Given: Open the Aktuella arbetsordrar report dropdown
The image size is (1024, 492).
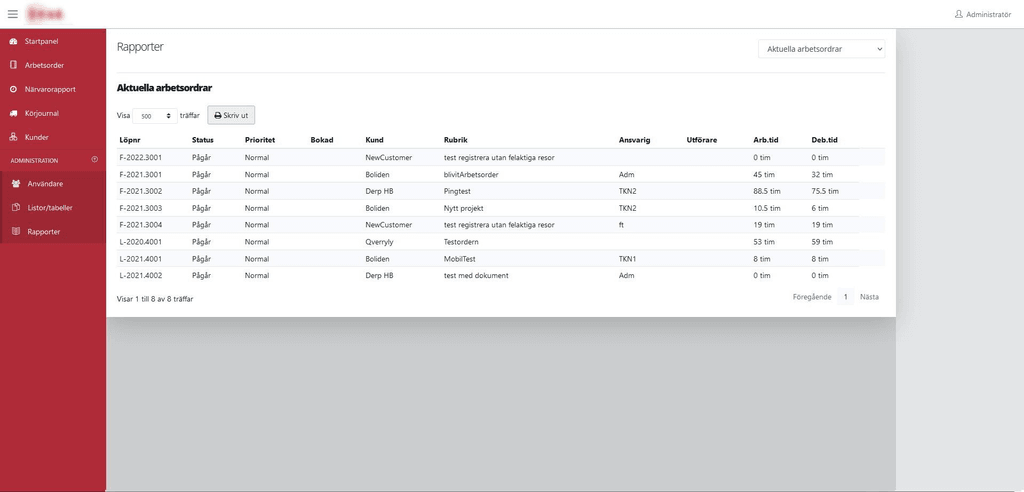Looking at the screenshot, I should pos(821,49).
